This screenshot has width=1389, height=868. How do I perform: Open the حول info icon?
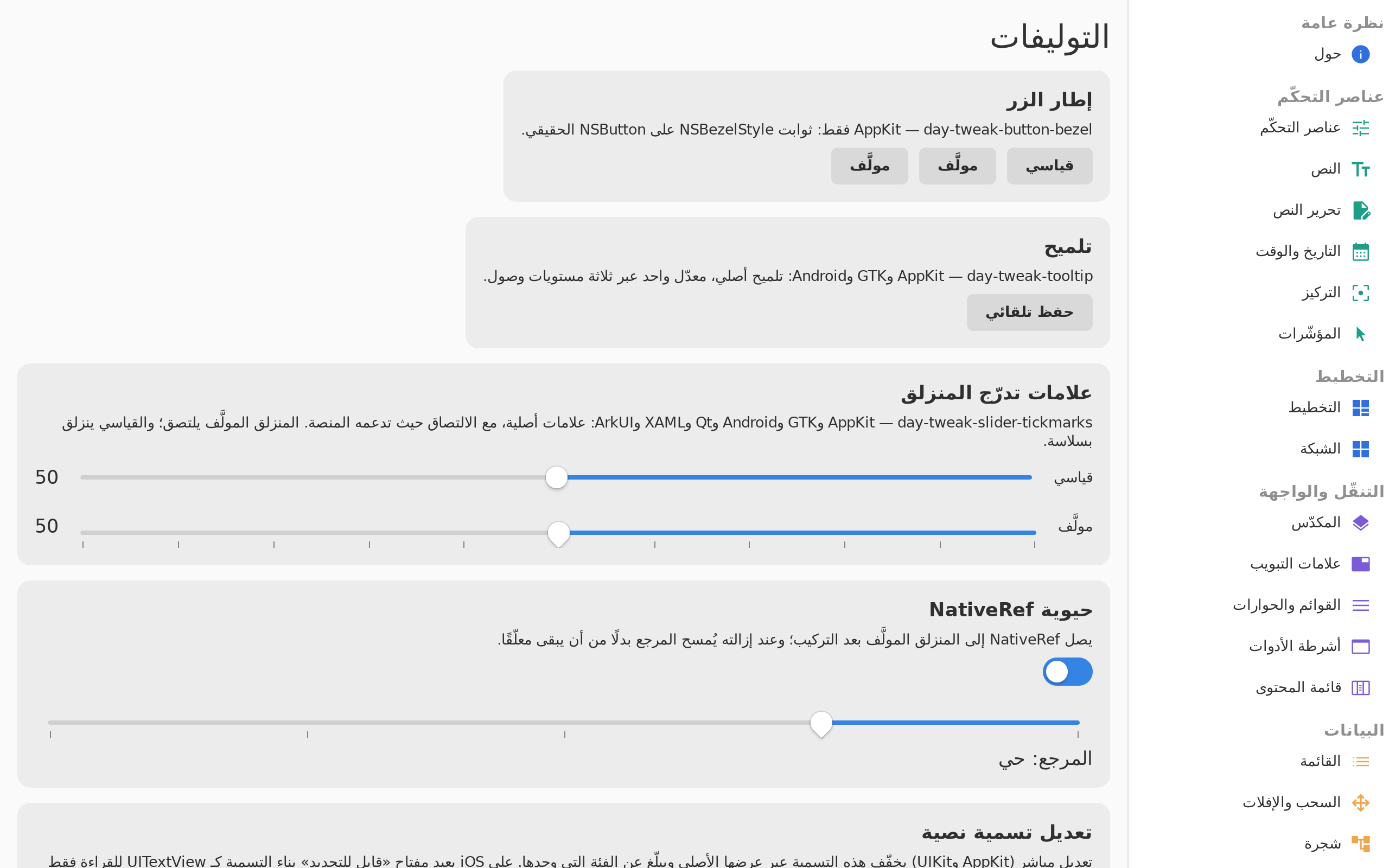click(1360, 55)
